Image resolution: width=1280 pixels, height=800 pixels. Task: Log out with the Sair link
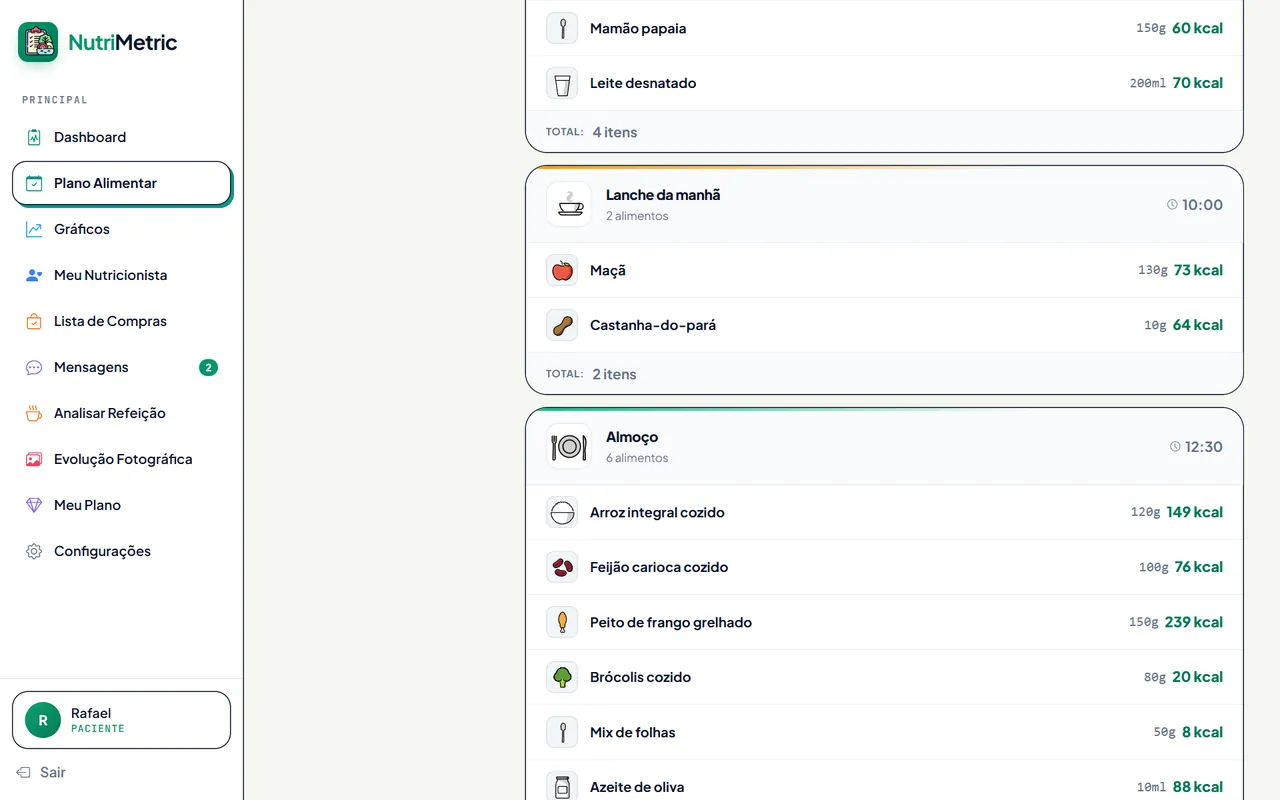[42, 772]
